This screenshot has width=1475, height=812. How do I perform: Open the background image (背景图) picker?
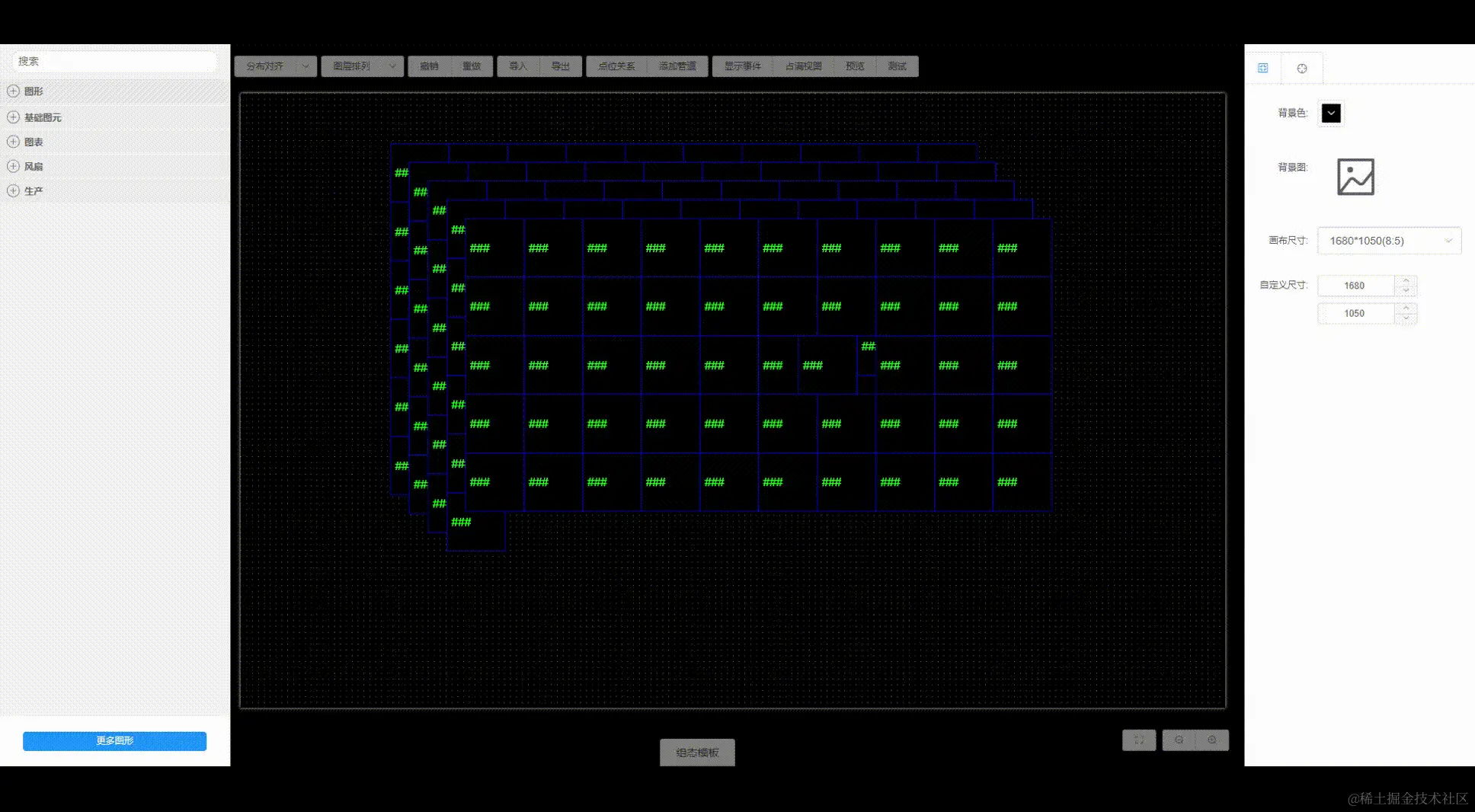point(1355,176)
